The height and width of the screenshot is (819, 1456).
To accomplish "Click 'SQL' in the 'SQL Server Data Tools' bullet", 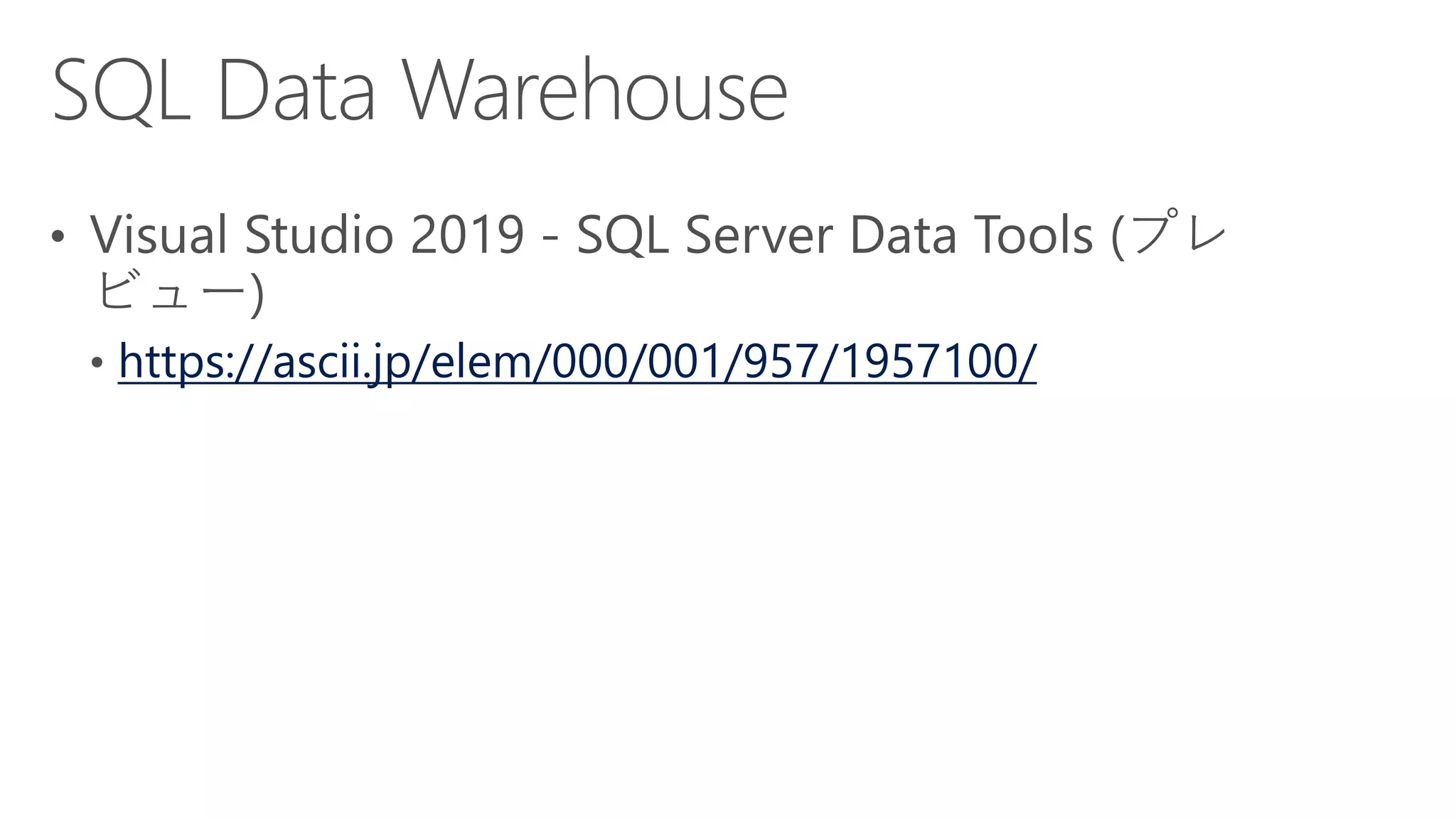I will click(x=622, y=236).
